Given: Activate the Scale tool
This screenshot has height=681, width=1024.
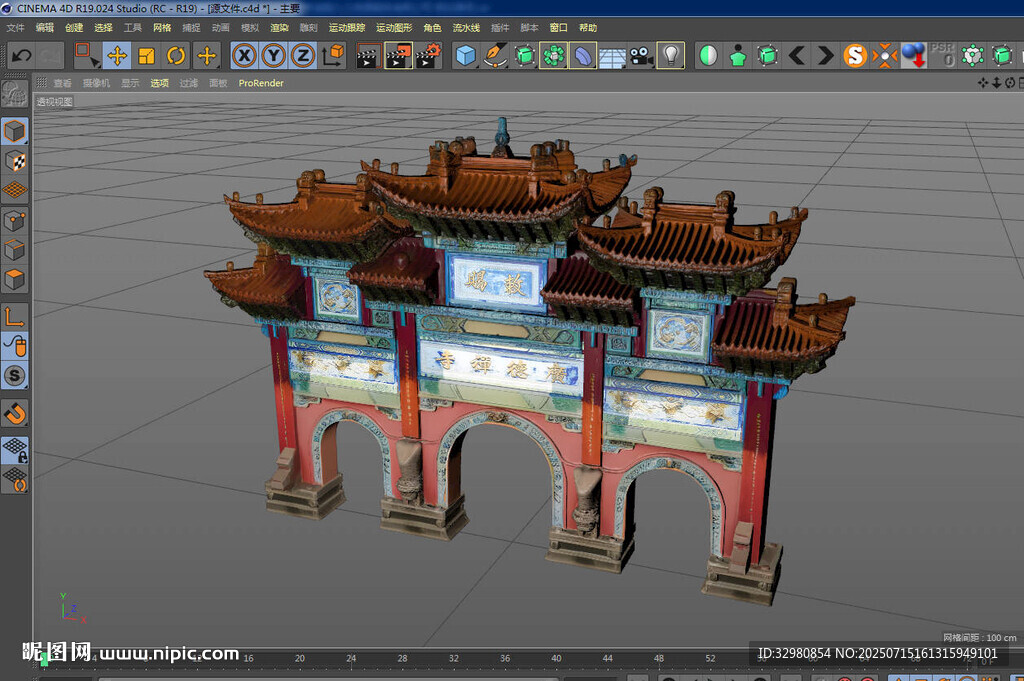Looking at the screenshot, I should [146, 55].
